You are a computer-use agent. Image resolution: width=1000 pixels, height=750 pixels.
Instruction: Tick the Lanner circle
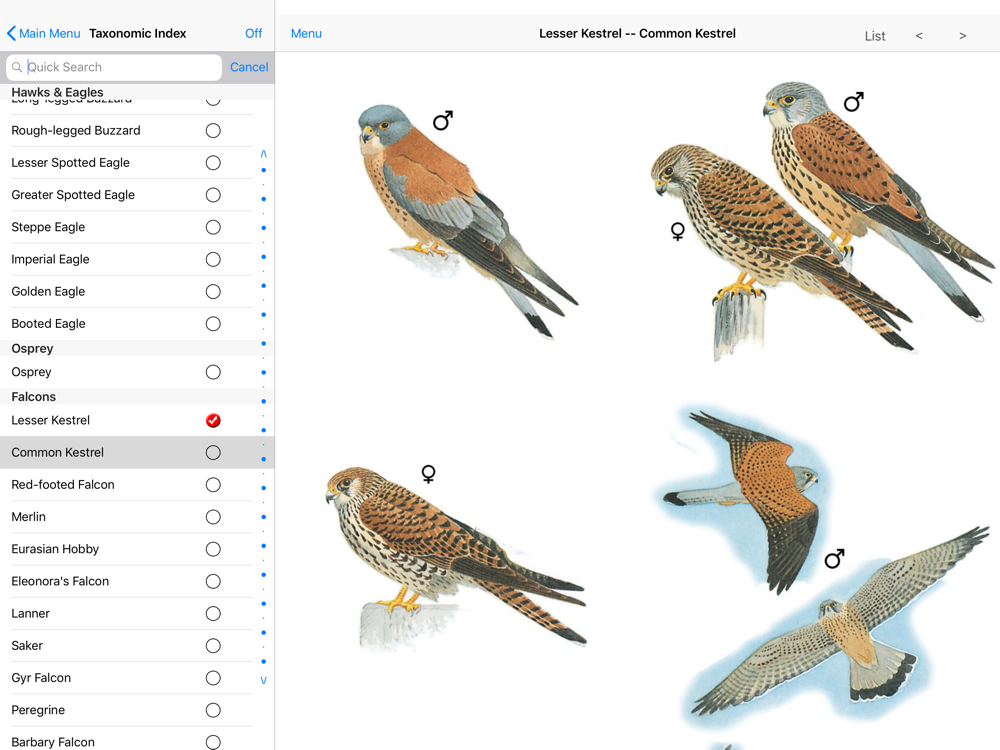pos(213,614)
